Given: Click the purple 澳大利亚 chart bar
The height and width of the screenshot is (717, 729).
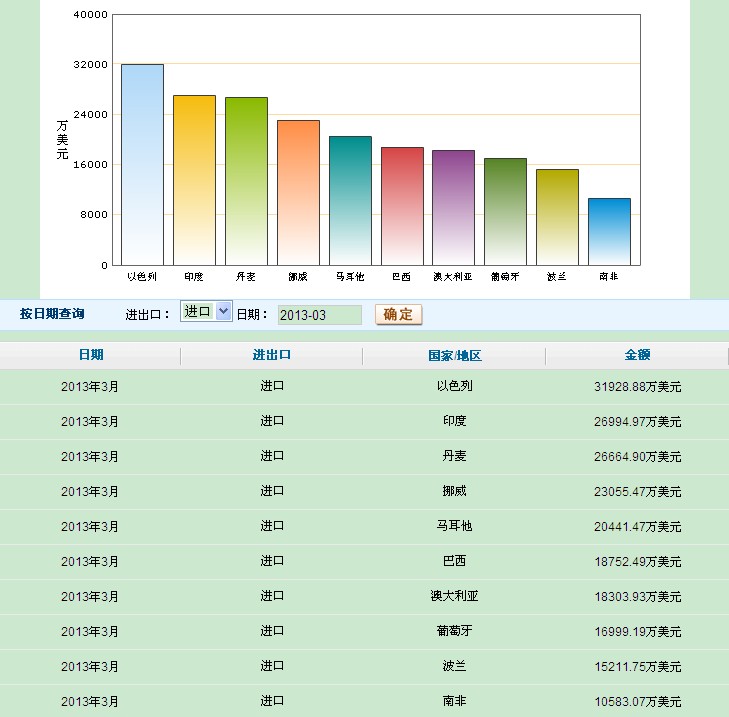Looking at the screenshot, I should pos(453,207).
